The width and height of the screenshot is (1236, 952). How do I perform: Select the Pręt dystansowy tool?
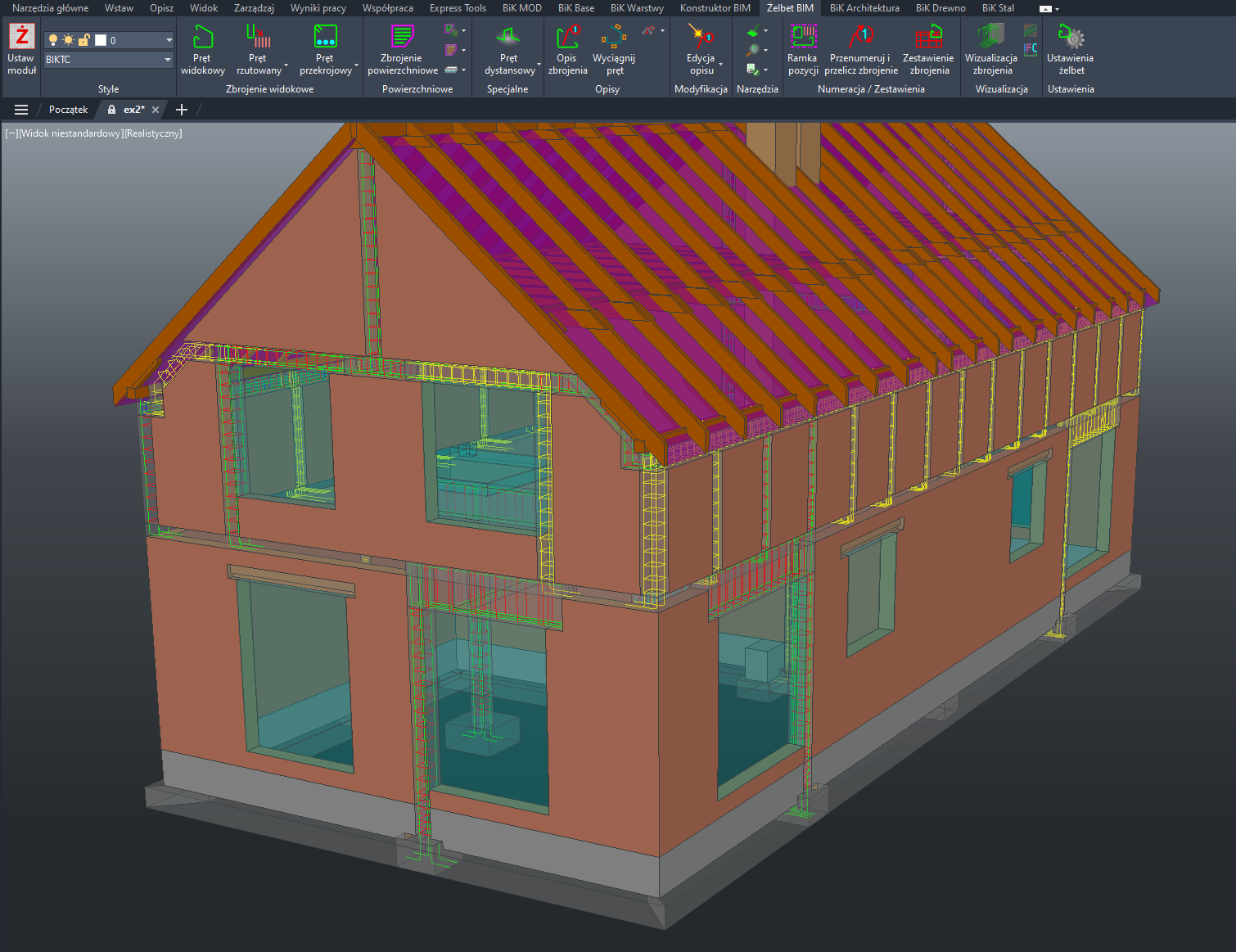509,49
